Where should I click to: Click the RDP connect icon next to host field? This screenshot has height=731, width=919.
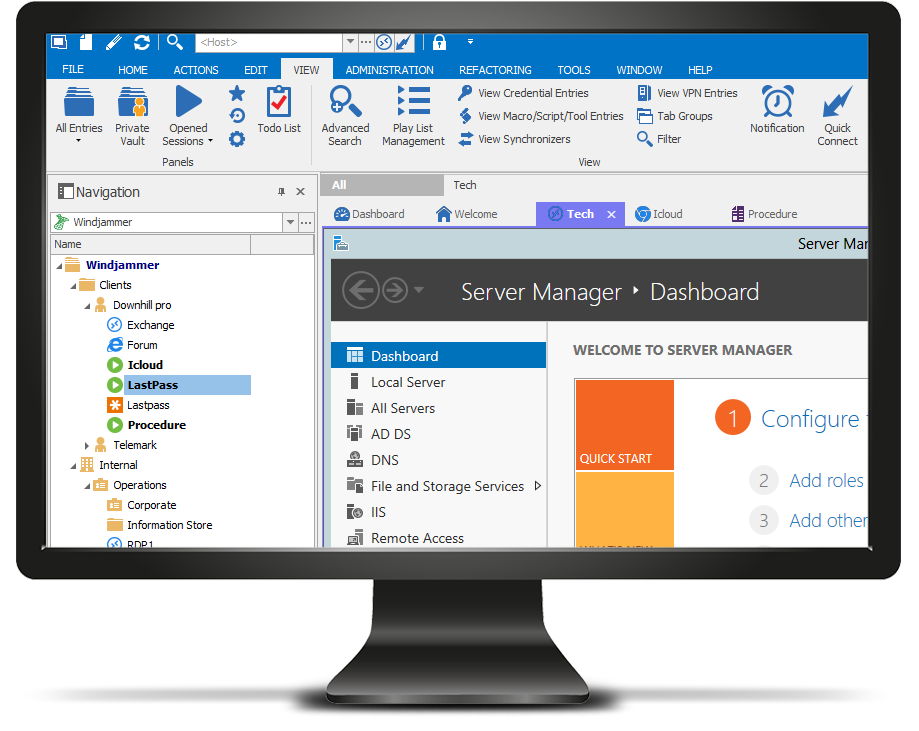[384, 42]
